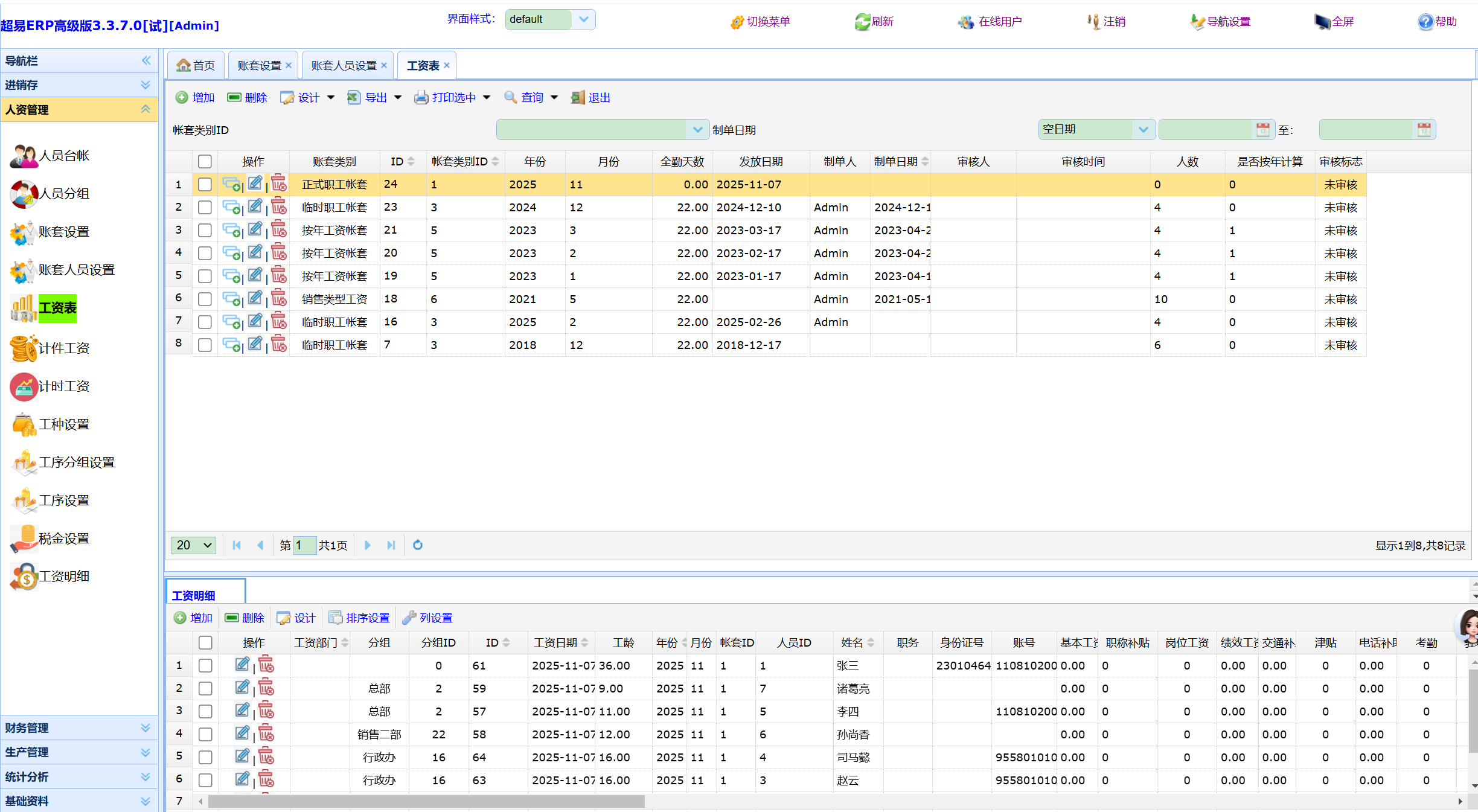Check the select-all box in main grid header
The image size is (1478, 812).
click(205, 162)
